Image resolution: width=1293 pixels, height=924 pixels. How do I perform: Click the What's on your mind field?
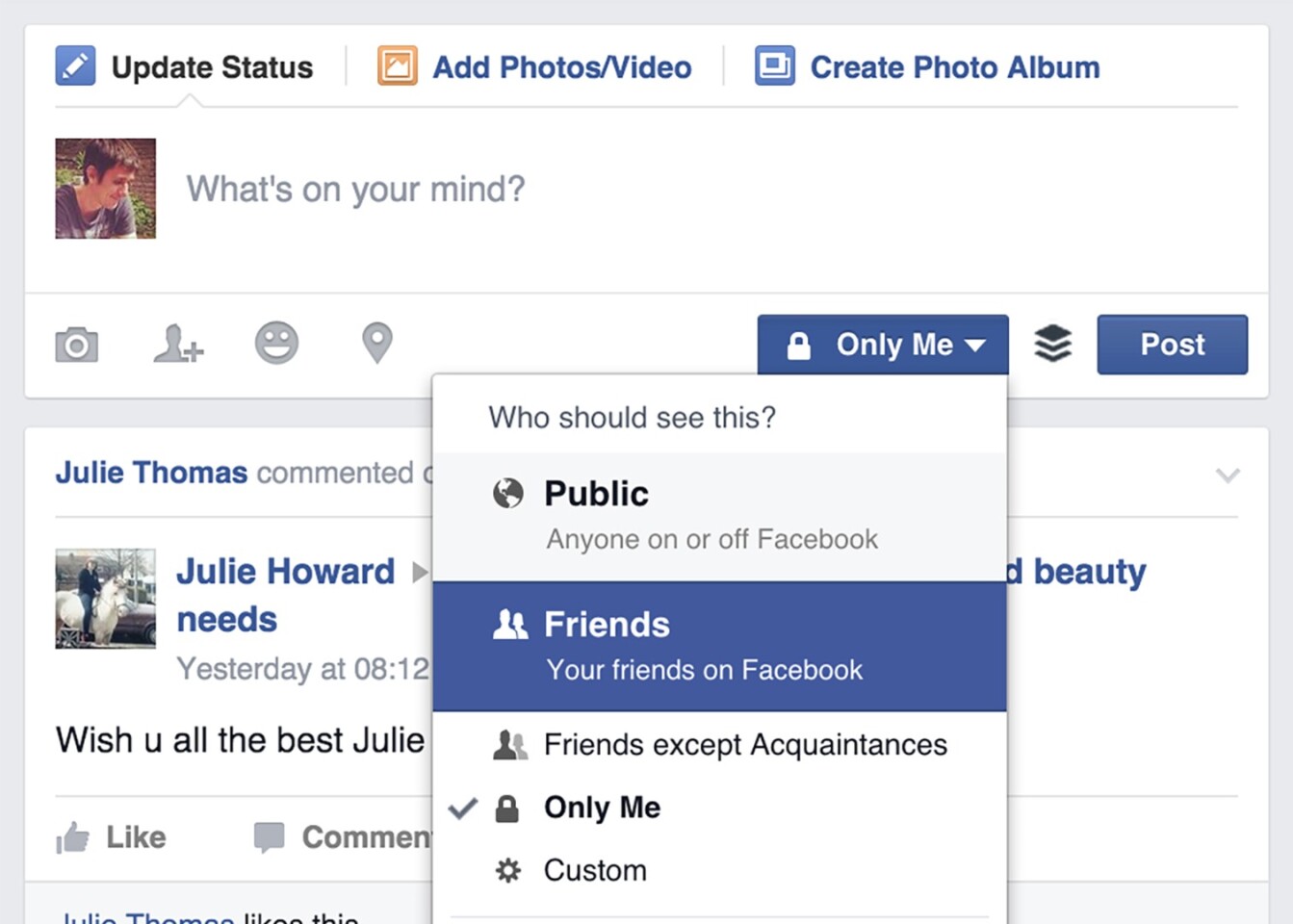point(355,190)
